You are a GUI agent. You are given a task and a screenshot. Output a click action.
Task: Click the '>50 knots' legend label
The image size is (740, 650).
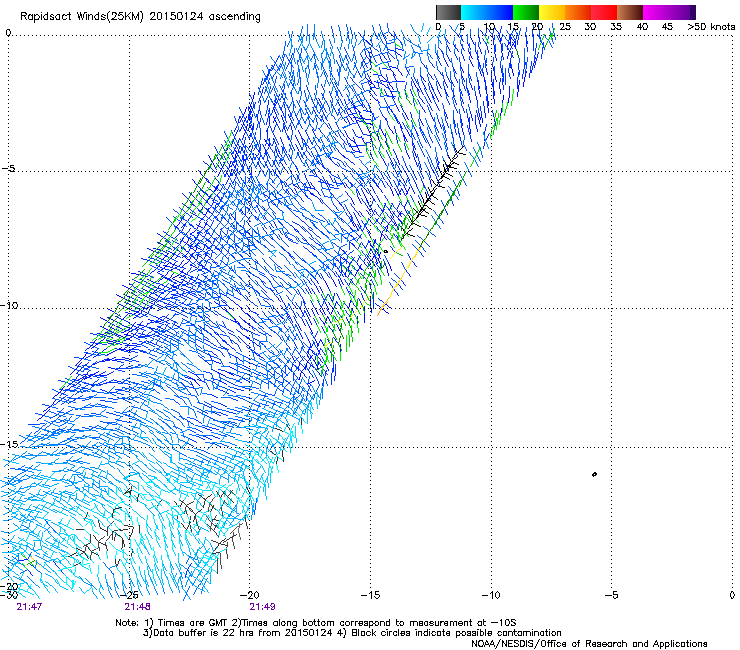(x=711, y=27)
